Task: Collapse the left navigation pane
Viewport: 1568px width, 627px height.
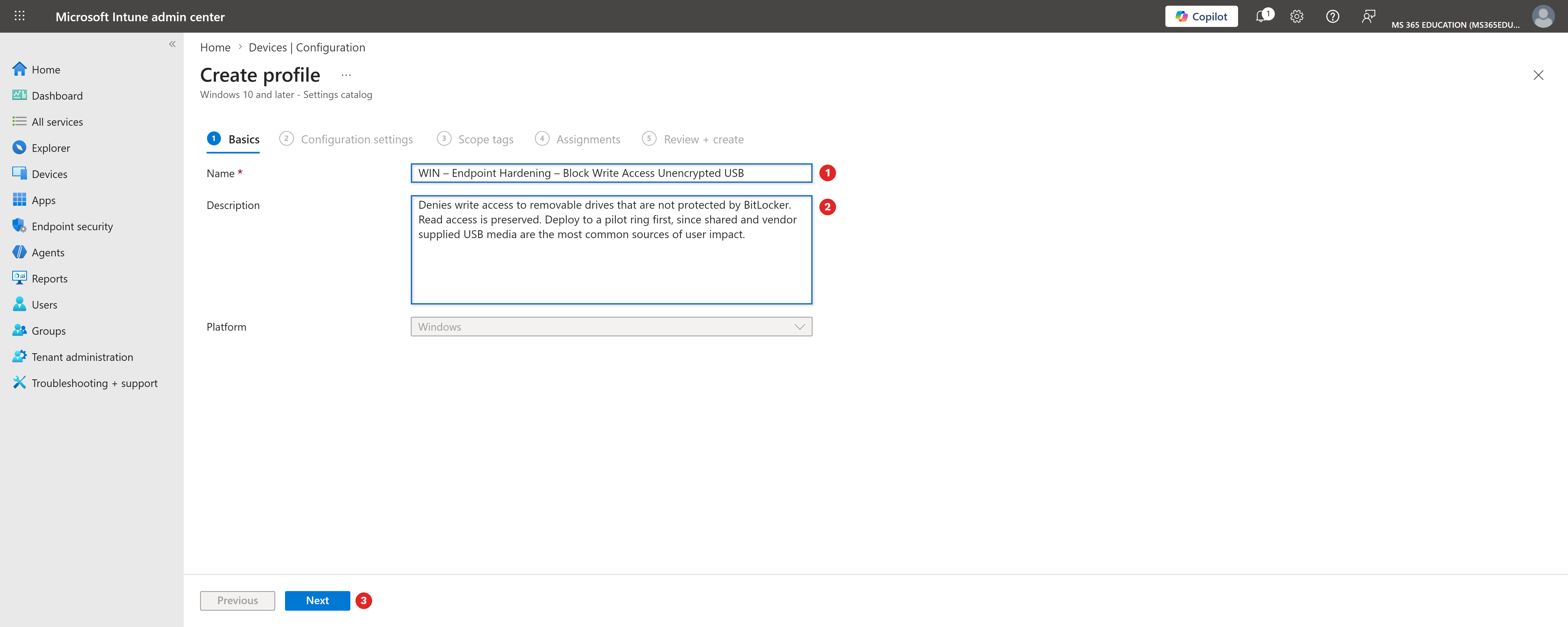Action: click(x=172, y=44)
